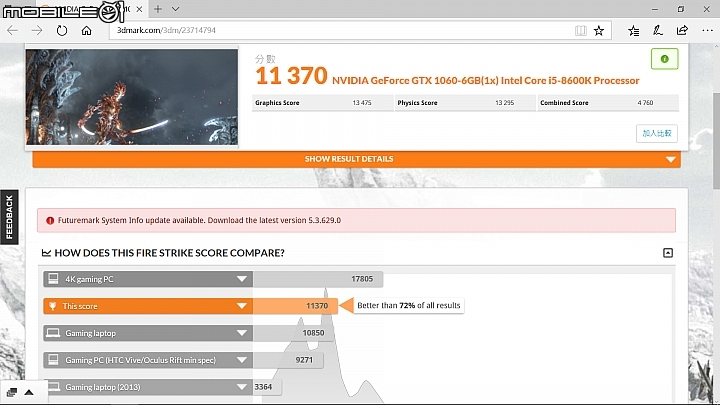Click the Physics Score value 13 295
This screenshot has width=720, height=405.
(x=504, y=103)
